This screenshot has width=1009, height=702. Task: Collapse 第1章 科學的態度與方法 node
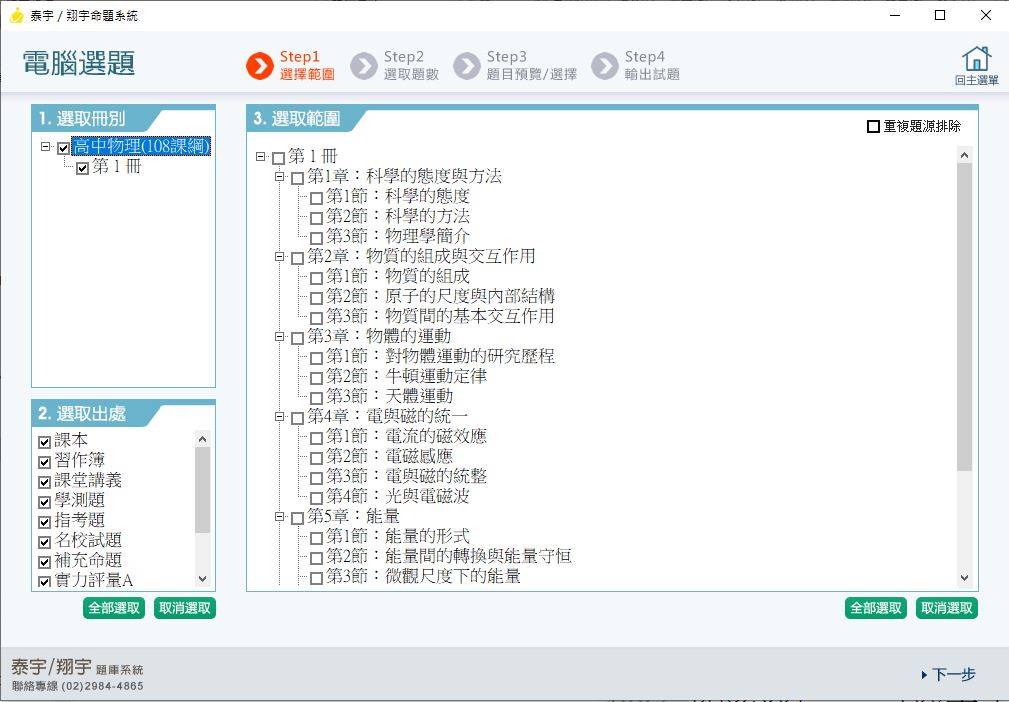[x=279, y=176]
